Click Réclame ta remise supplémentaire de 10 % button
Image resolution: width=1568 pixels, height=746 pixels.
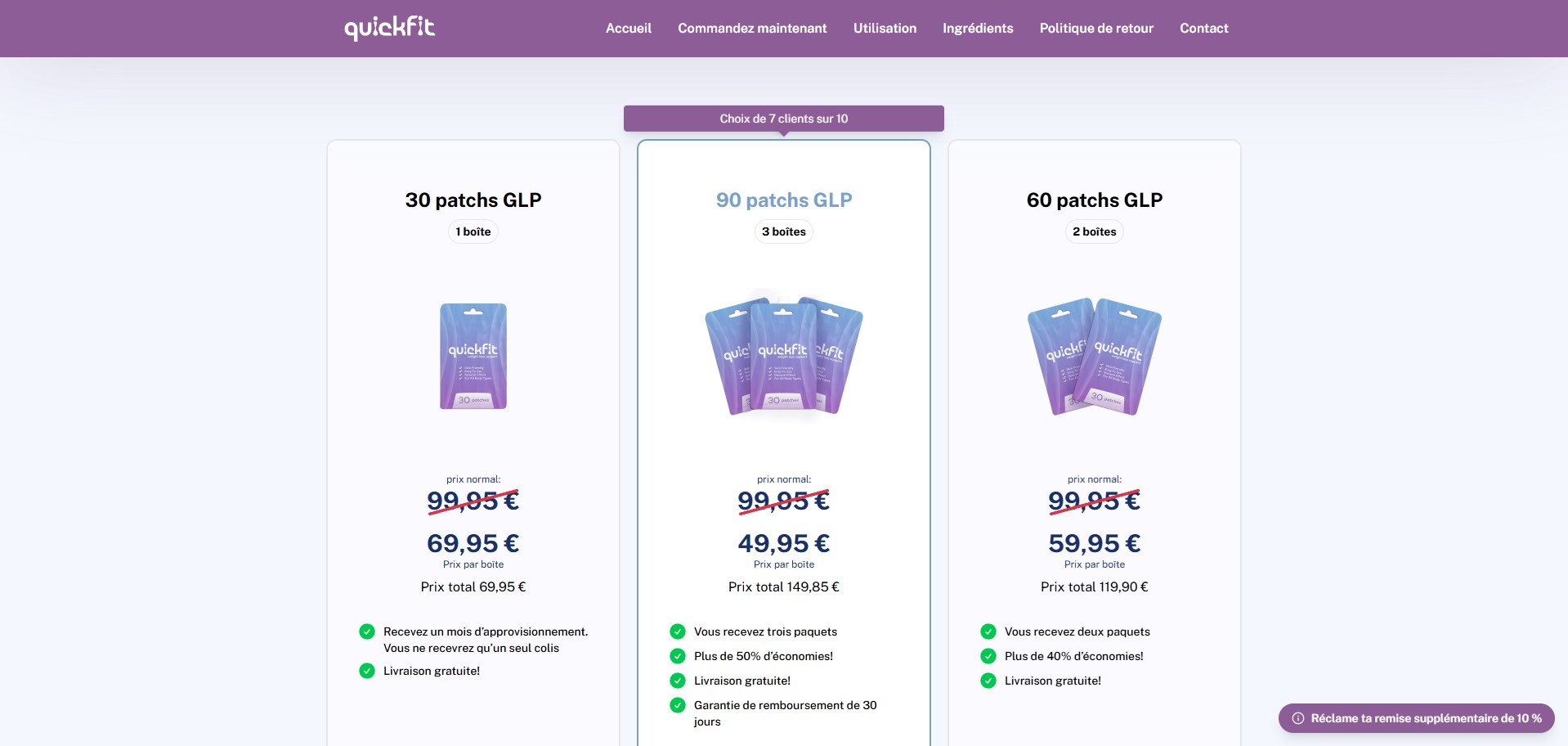point(1417,718)
